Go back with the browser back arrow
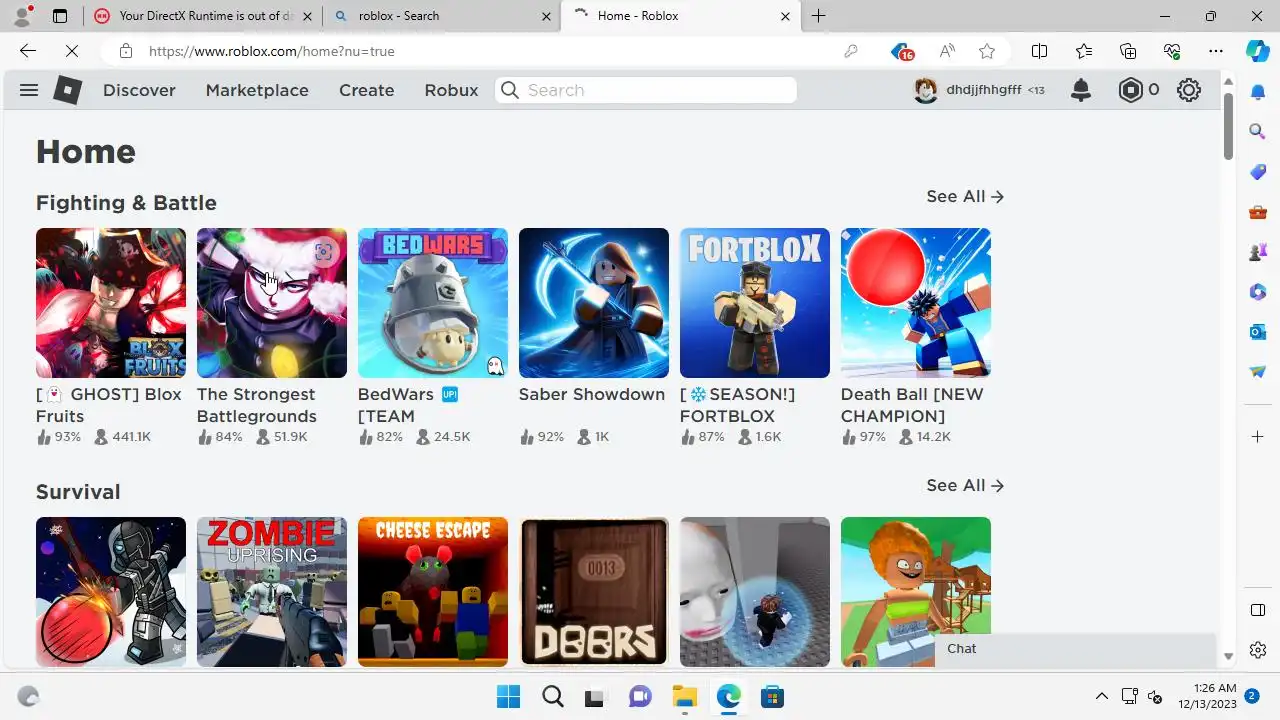The width and height of the screenshot is (1280, 720). pyautogui.click(x=28, y=51)
